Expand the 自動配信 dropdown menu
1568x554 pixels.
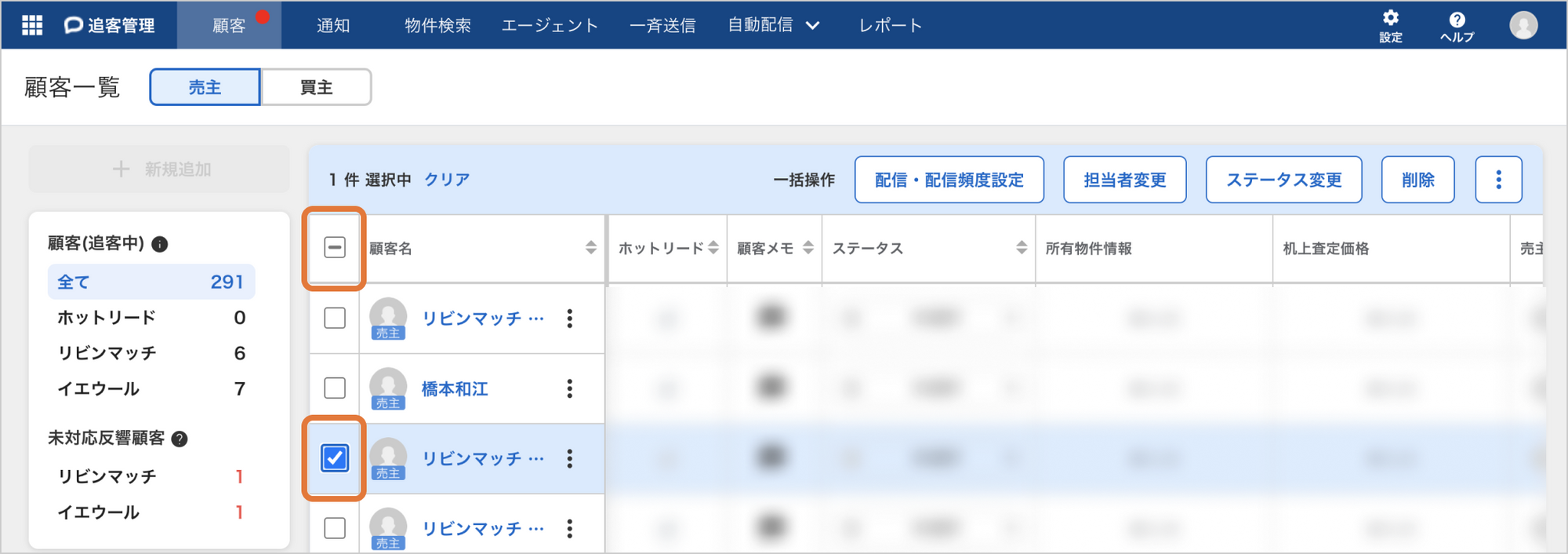click(x=774, y=25)
